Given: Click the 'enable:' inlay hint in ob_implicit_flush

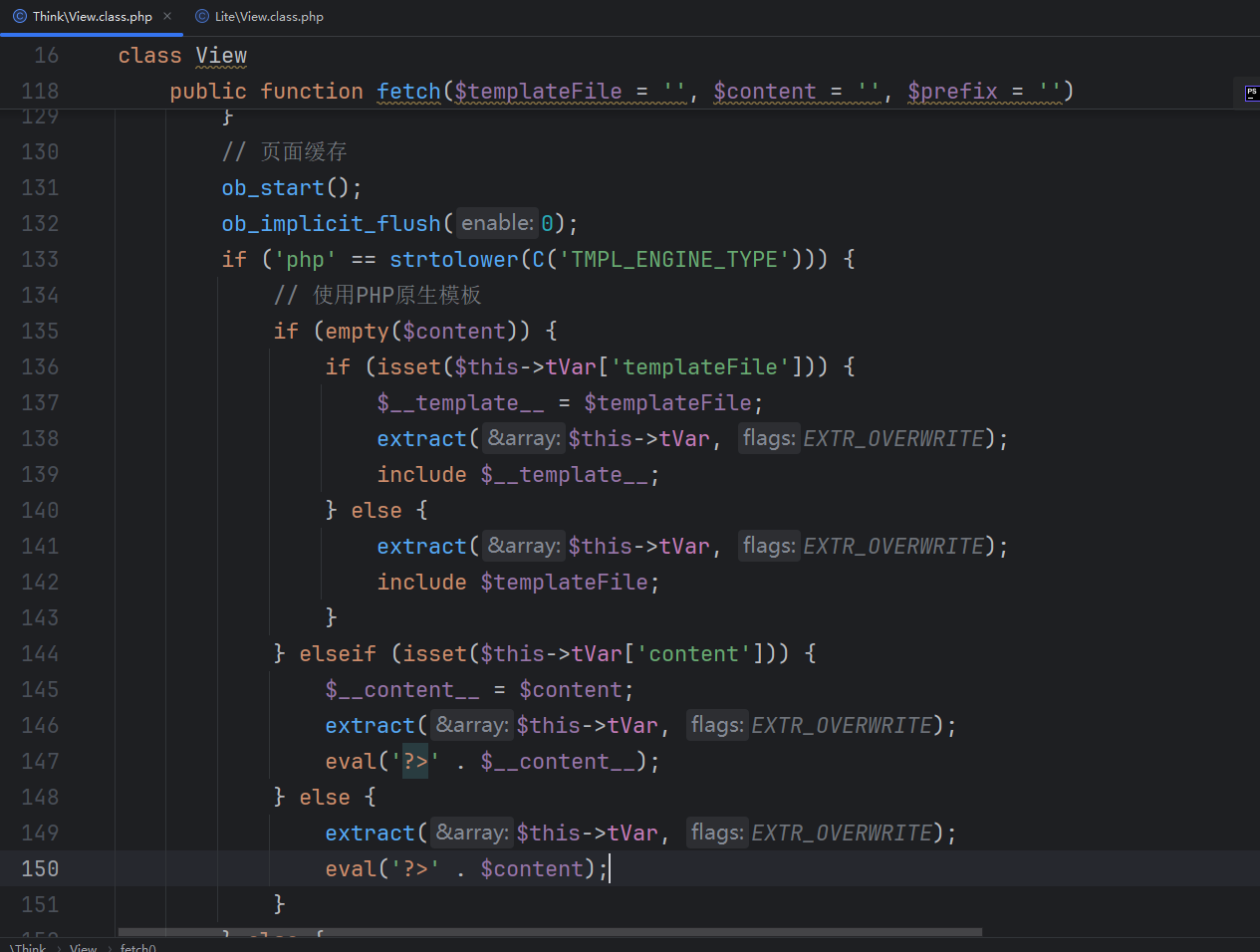Looking at the screenshot, I should (x=497, y=223).
